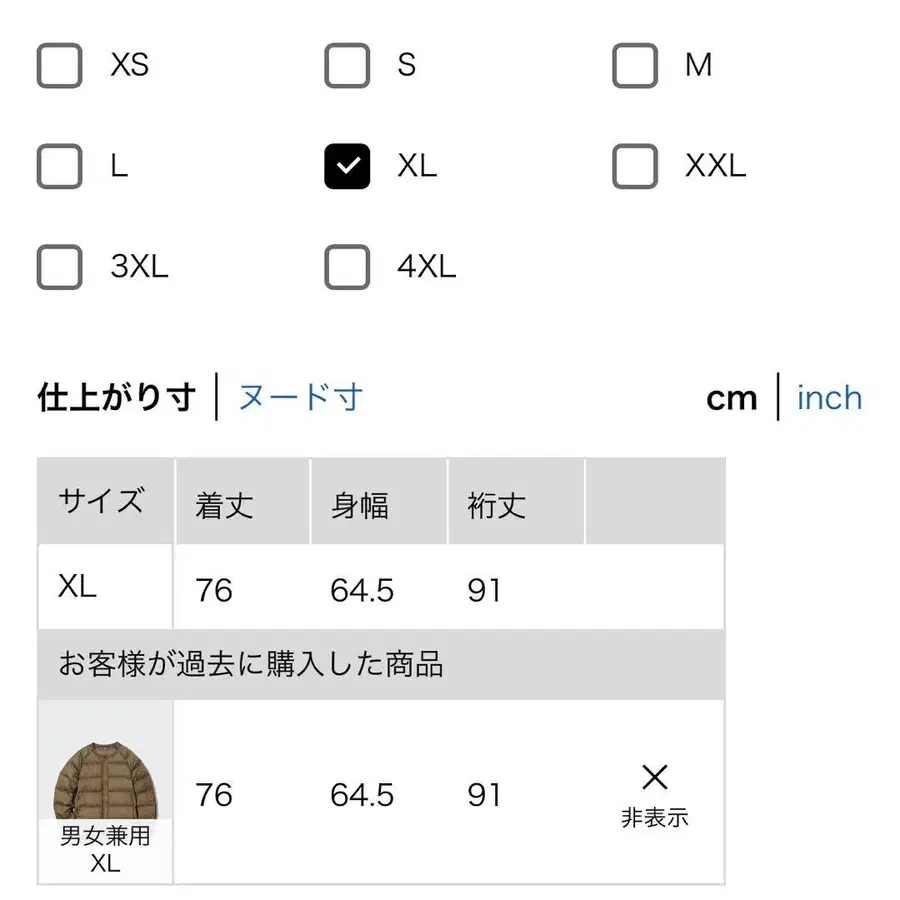Select the 4XL size checkbox
This screenshot has height=900, width=900.
pos(346,267)
